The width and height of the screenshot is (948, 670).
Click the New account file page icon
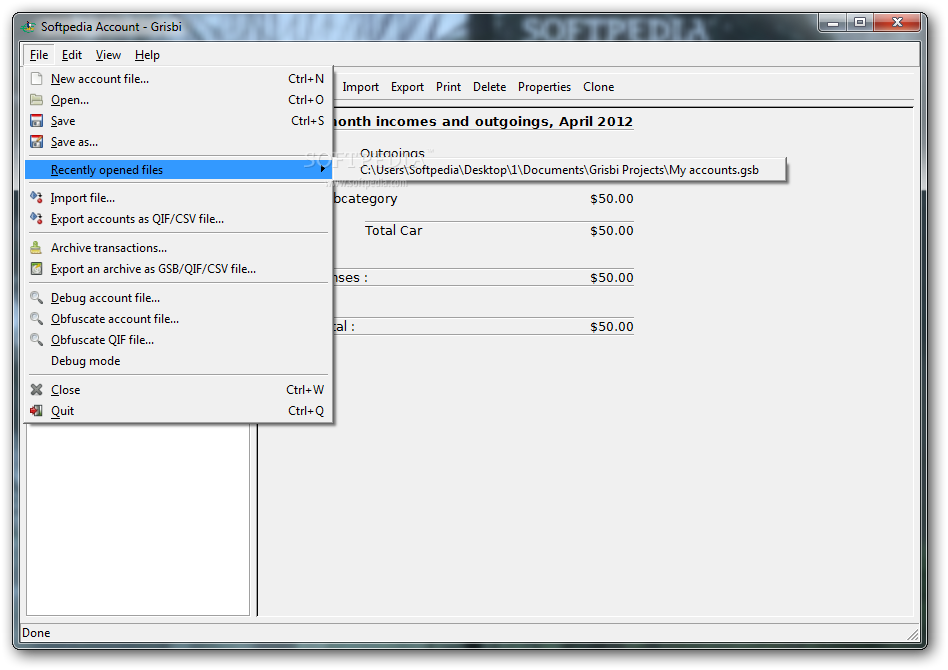click(x=37, y=79)
